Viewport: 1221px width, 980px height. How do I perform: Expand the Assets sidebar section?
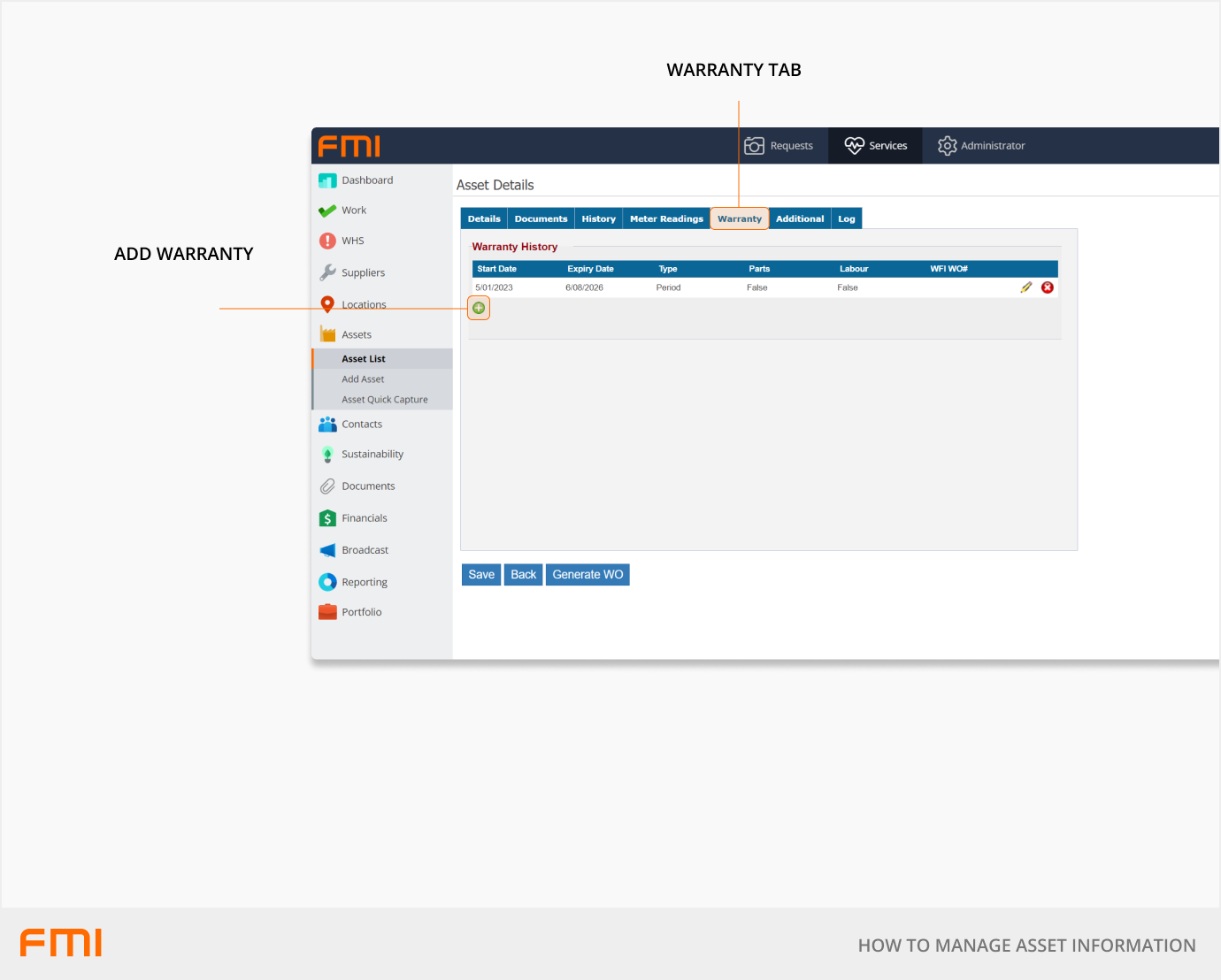357,334
